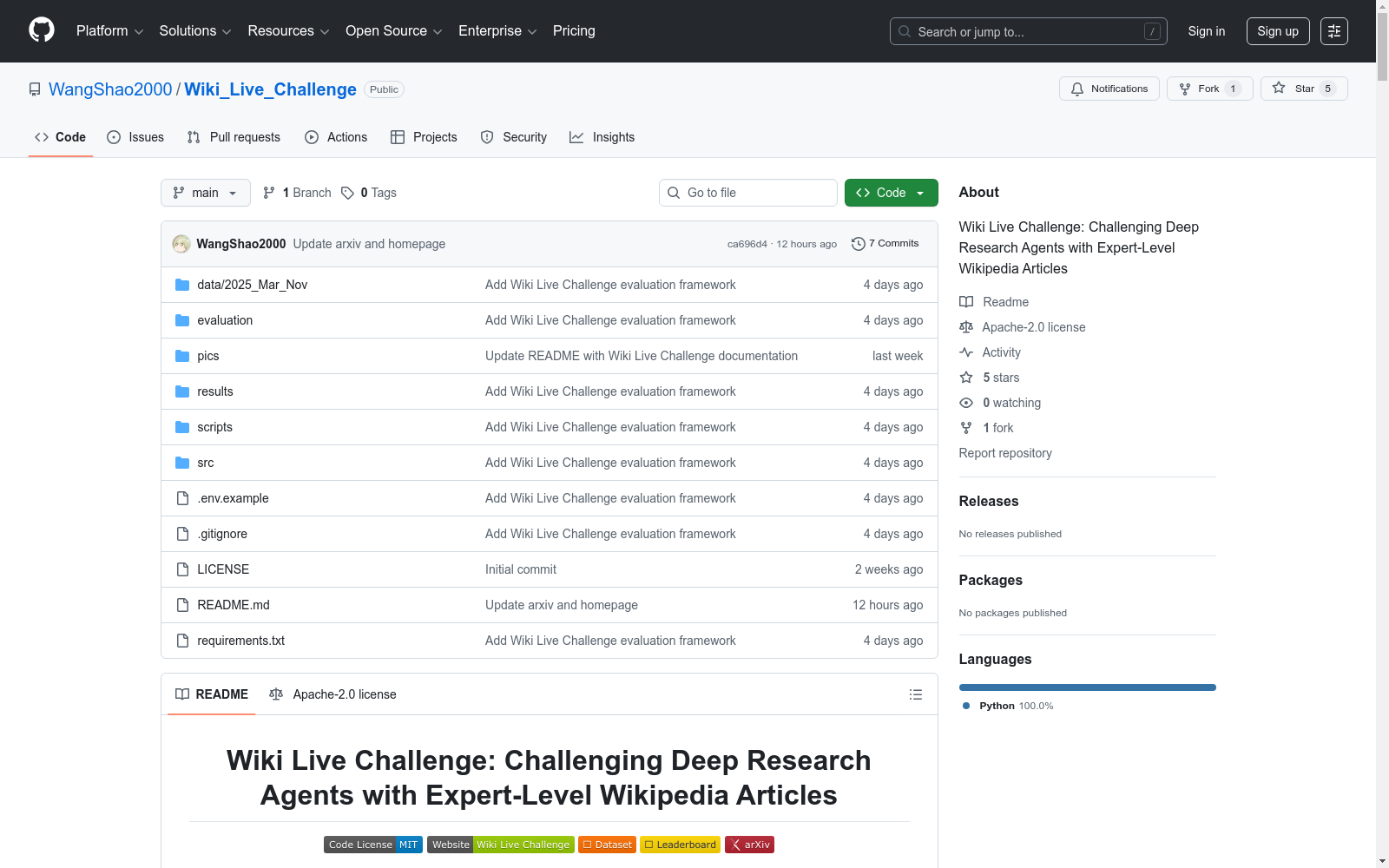This screenshot has height=868, width=1389.
Task: Click the arXiv badge
Action: coord(749,845)
